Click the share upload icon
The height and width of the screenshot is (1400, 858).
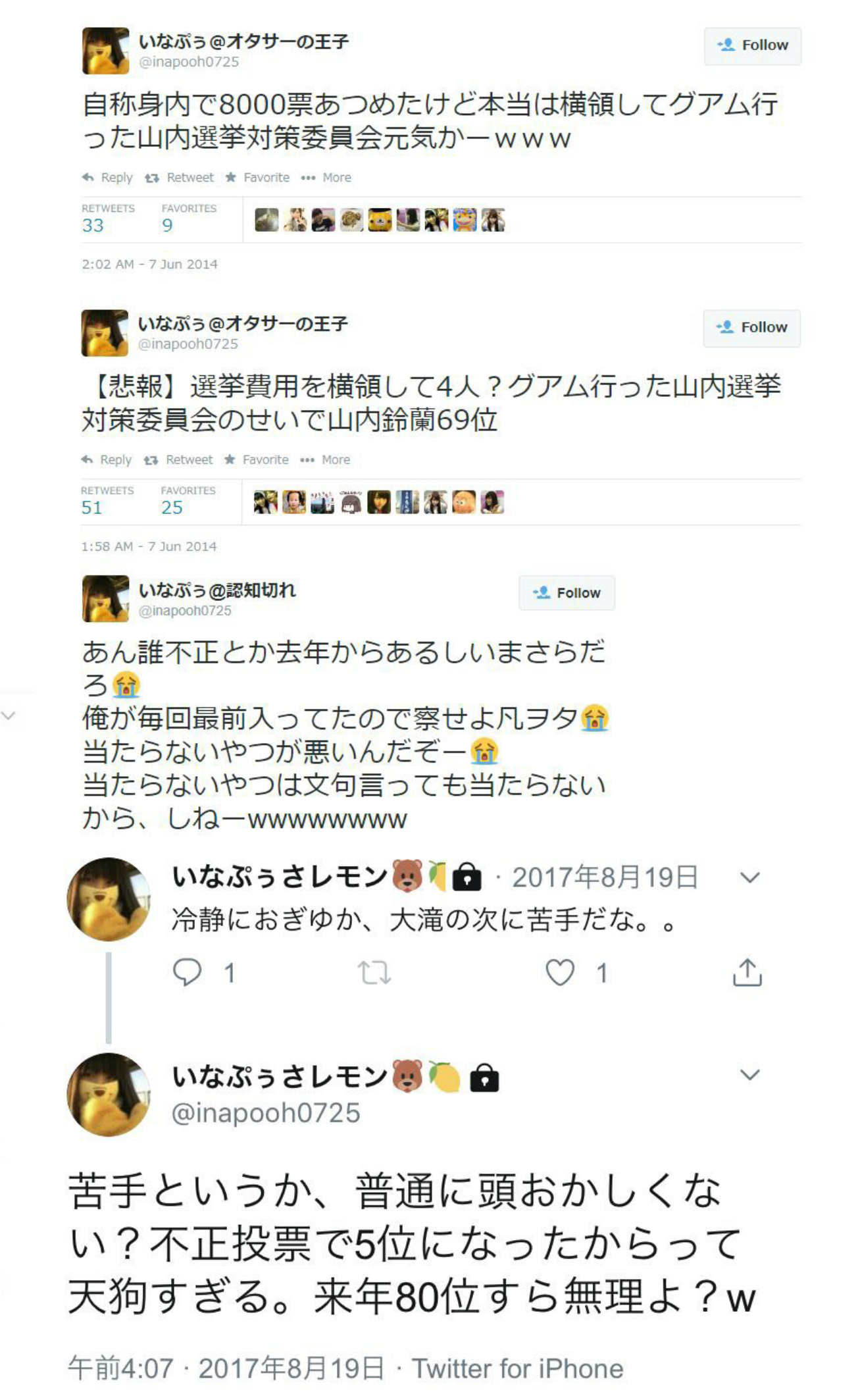(747, 972)
